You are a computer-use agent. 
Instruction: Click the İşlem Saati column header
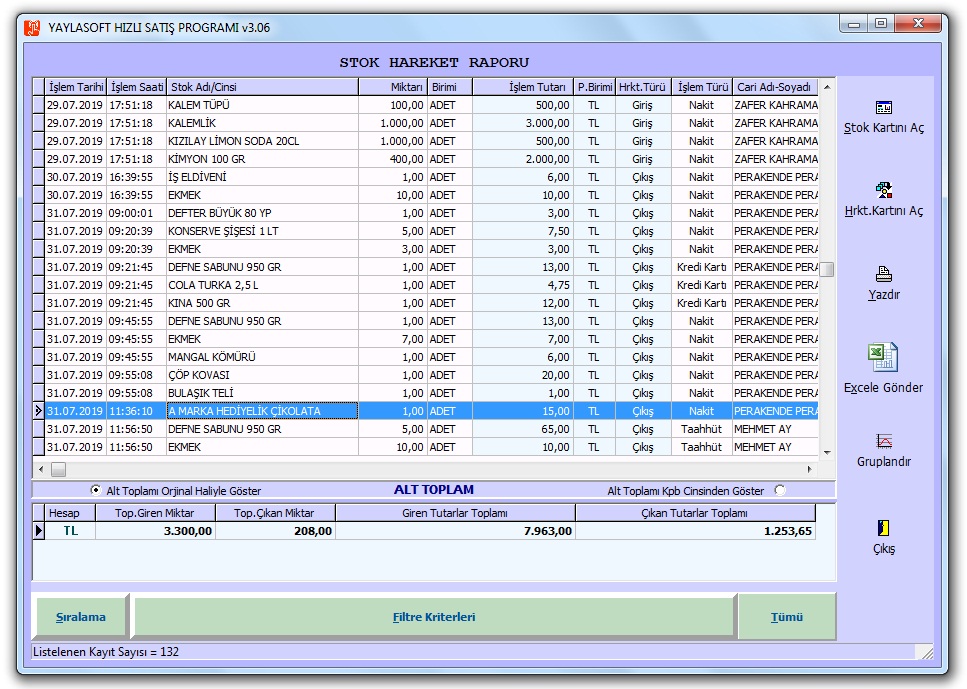point(136,87)
